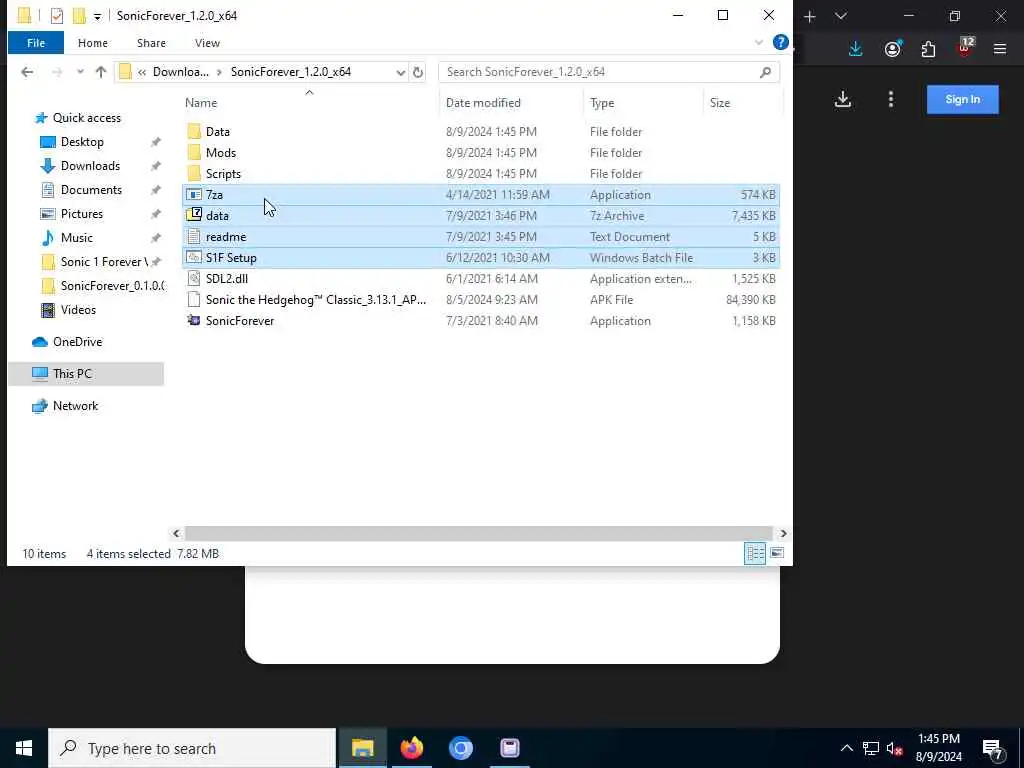Select the Sonic the Hedgehog APK file icon

click(x=194, y=299)
